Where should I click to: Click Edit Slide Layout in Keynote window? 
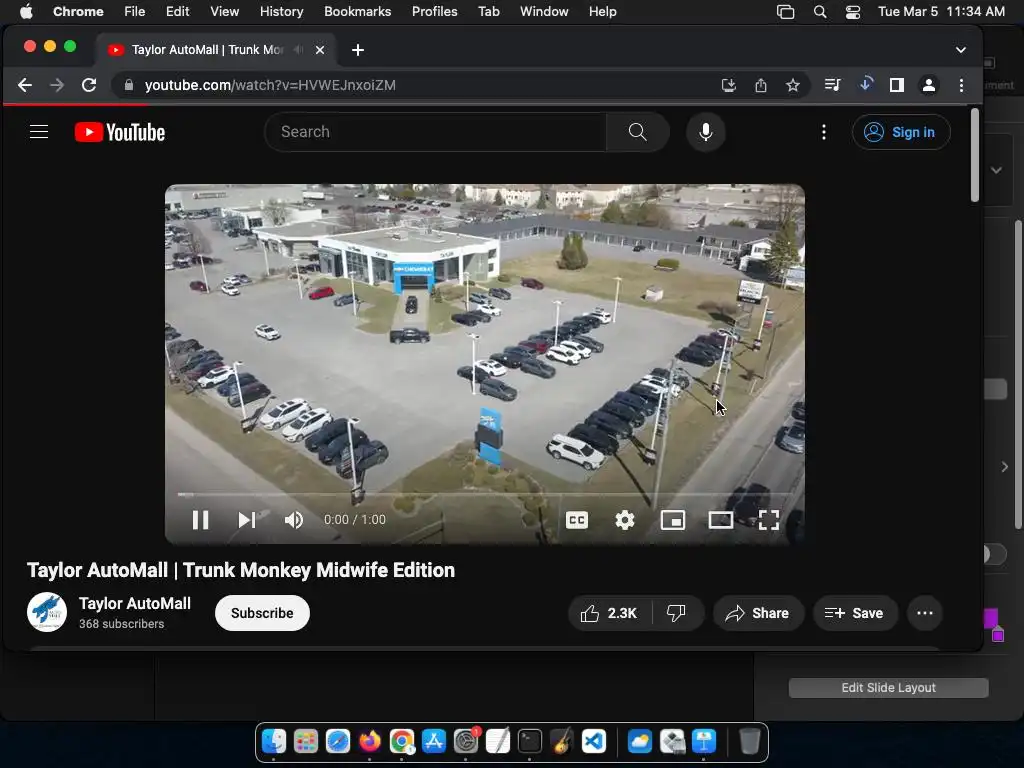click(888, 688)
